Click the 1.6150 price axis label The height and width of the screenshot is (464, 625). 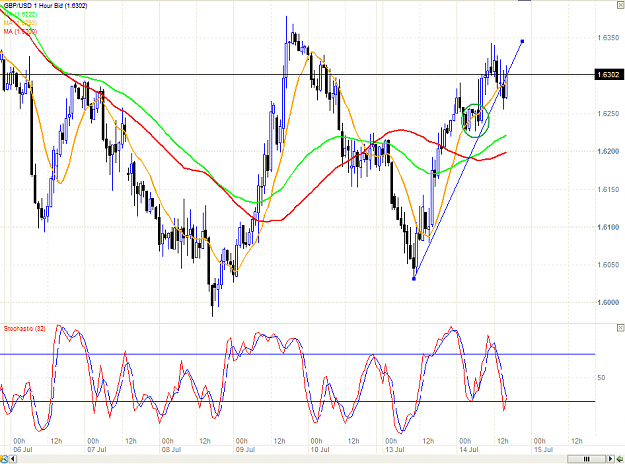coord(608,189)
